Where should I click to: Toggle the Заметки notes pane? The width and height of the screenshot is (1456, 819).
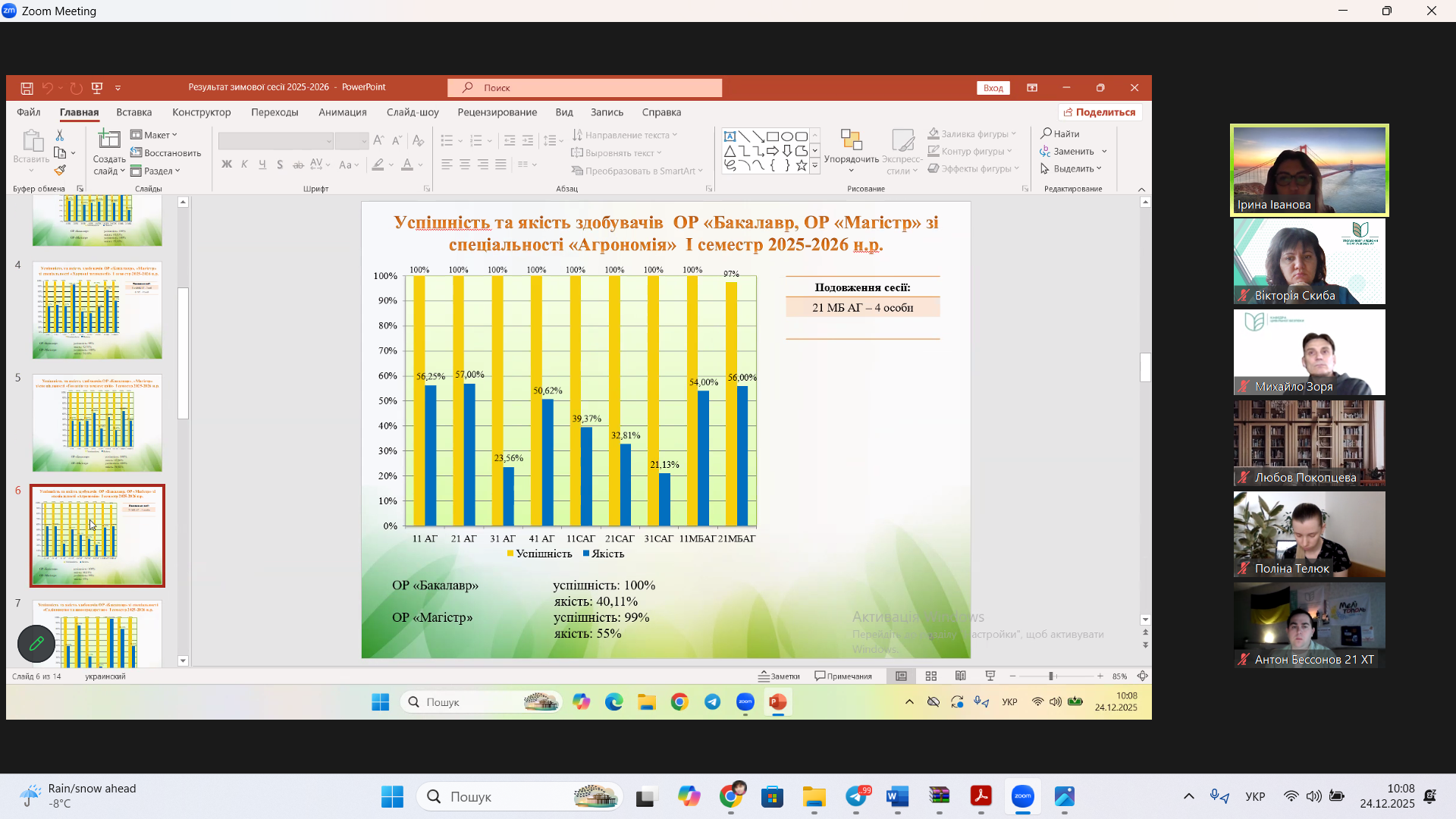[779, 676]
